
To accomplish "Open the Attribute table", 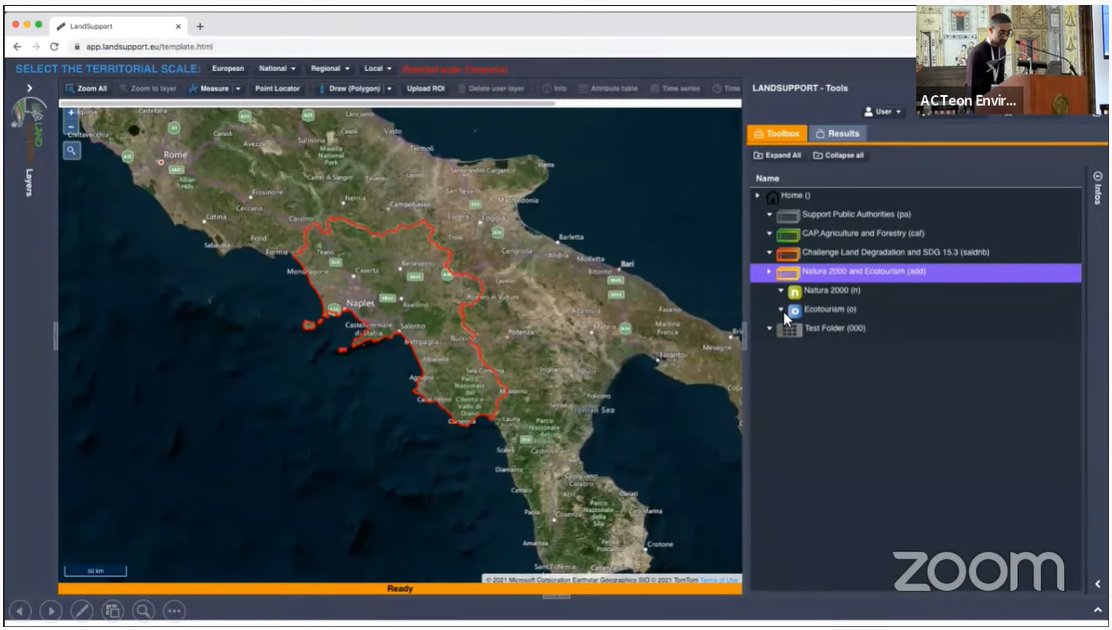I will pos(608,89).
